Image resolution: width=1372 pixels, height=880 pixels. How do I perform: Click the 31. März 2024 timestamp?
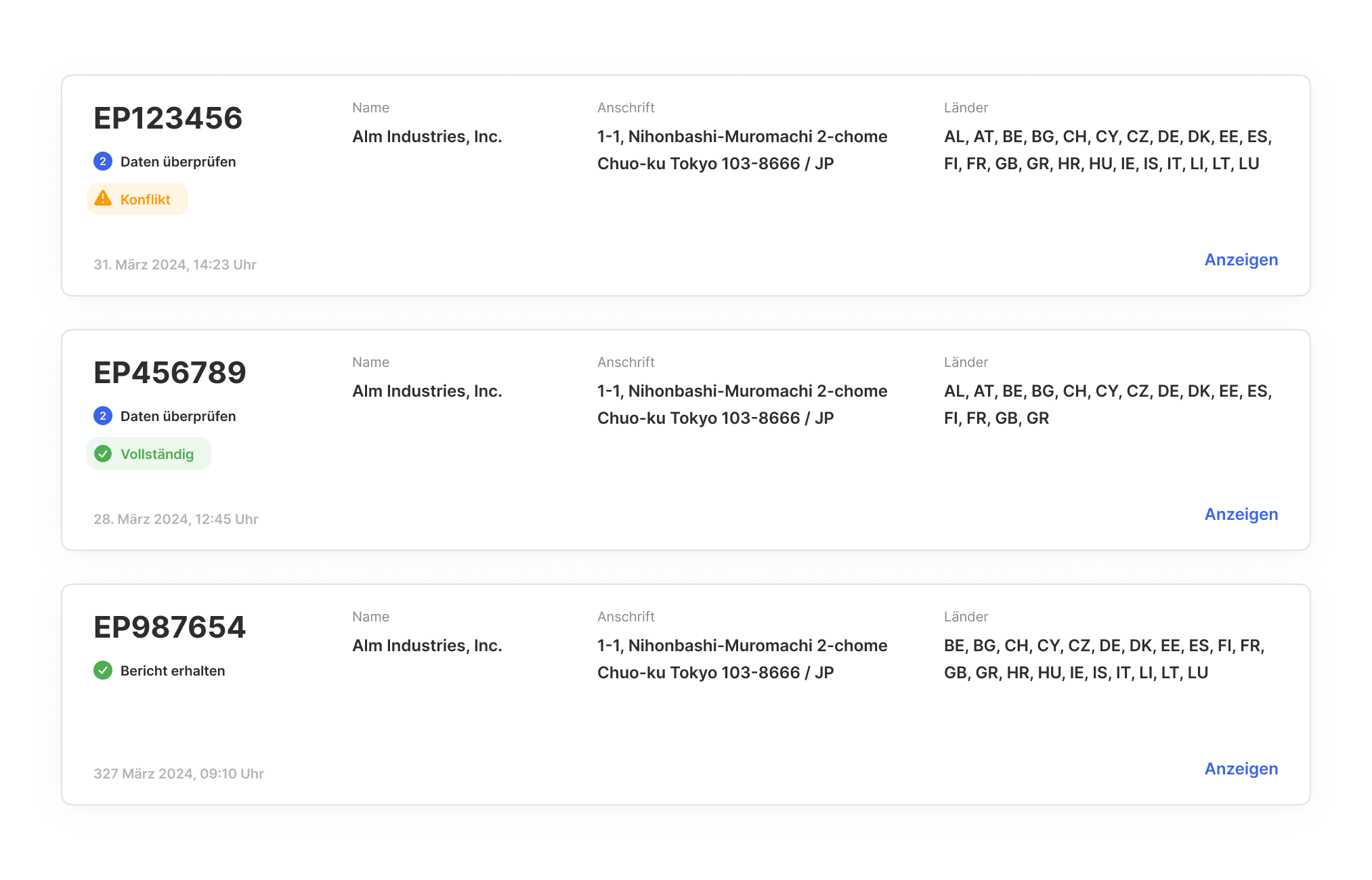click(x=175, y=265)
